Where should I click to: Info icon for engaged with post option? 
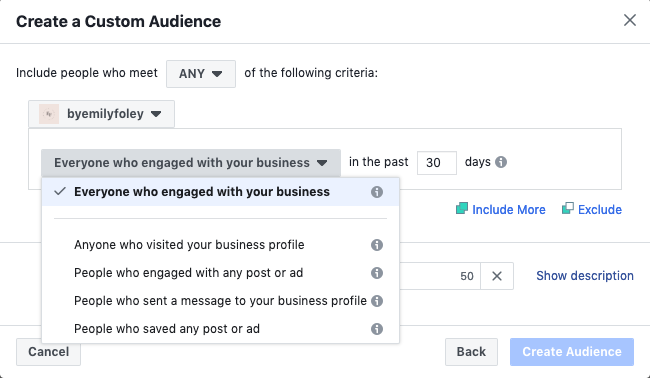pos(377,273)
